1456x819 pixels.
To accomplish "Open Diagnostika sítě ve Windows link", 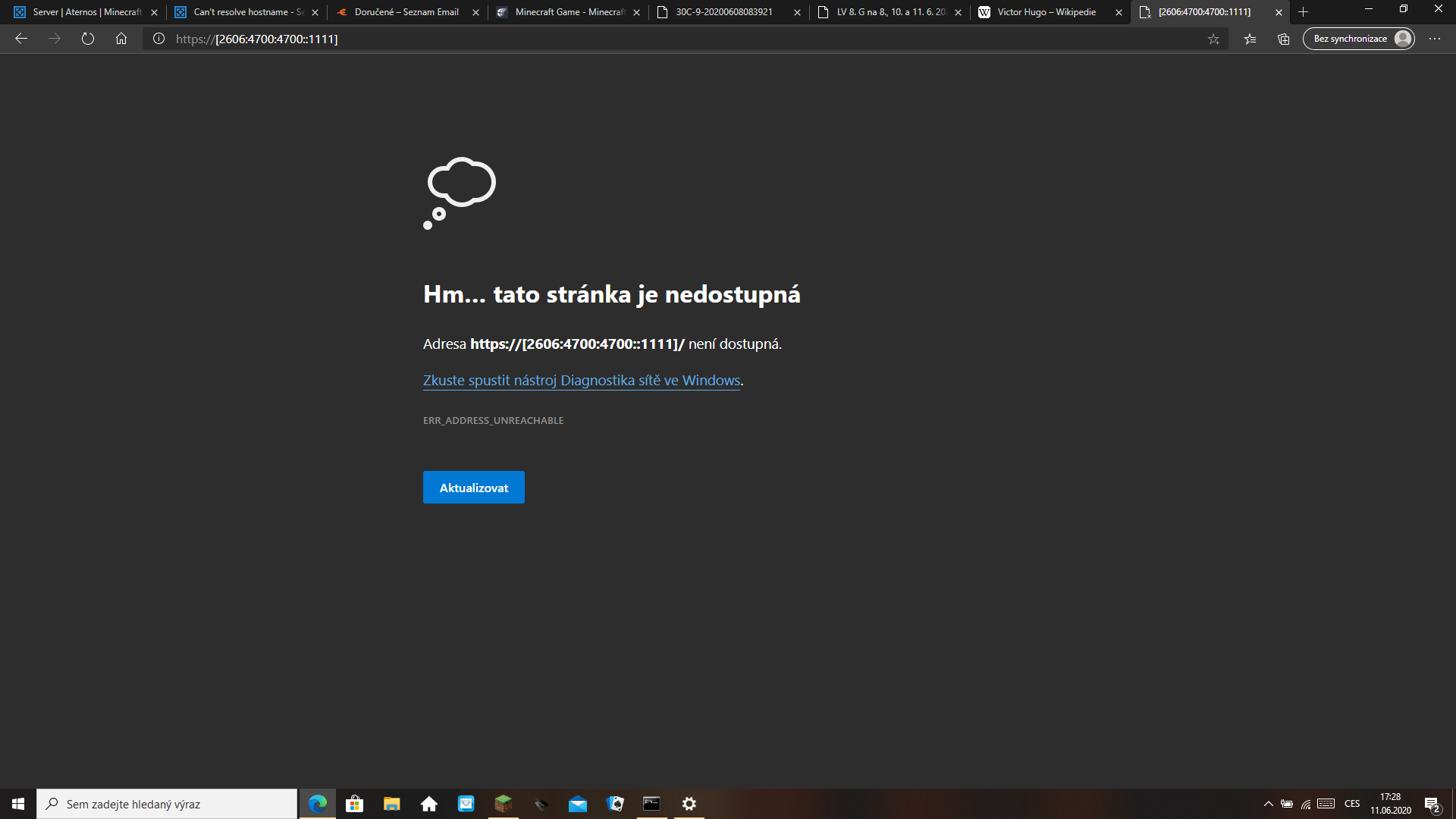I will 582,381.
